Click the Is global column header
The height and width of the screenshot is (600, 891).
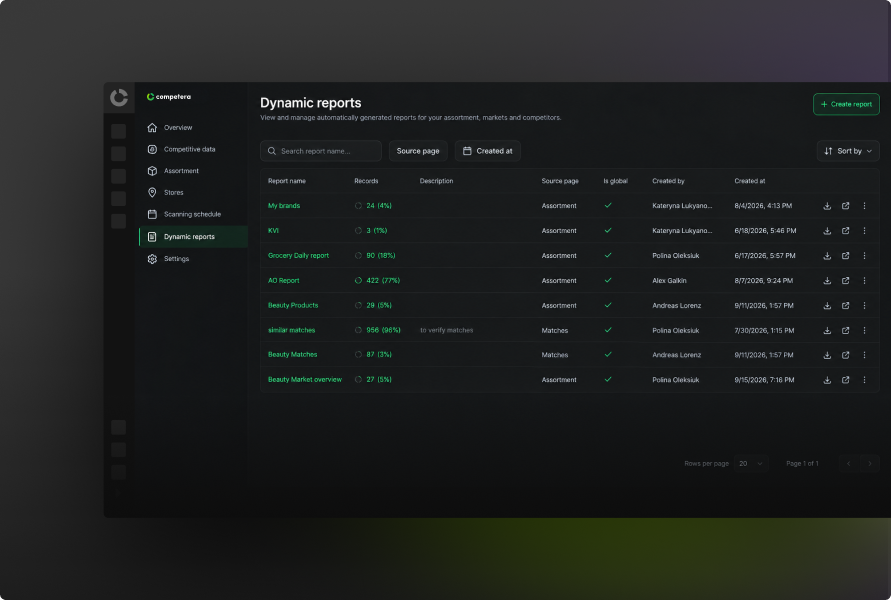pos(615,181)
